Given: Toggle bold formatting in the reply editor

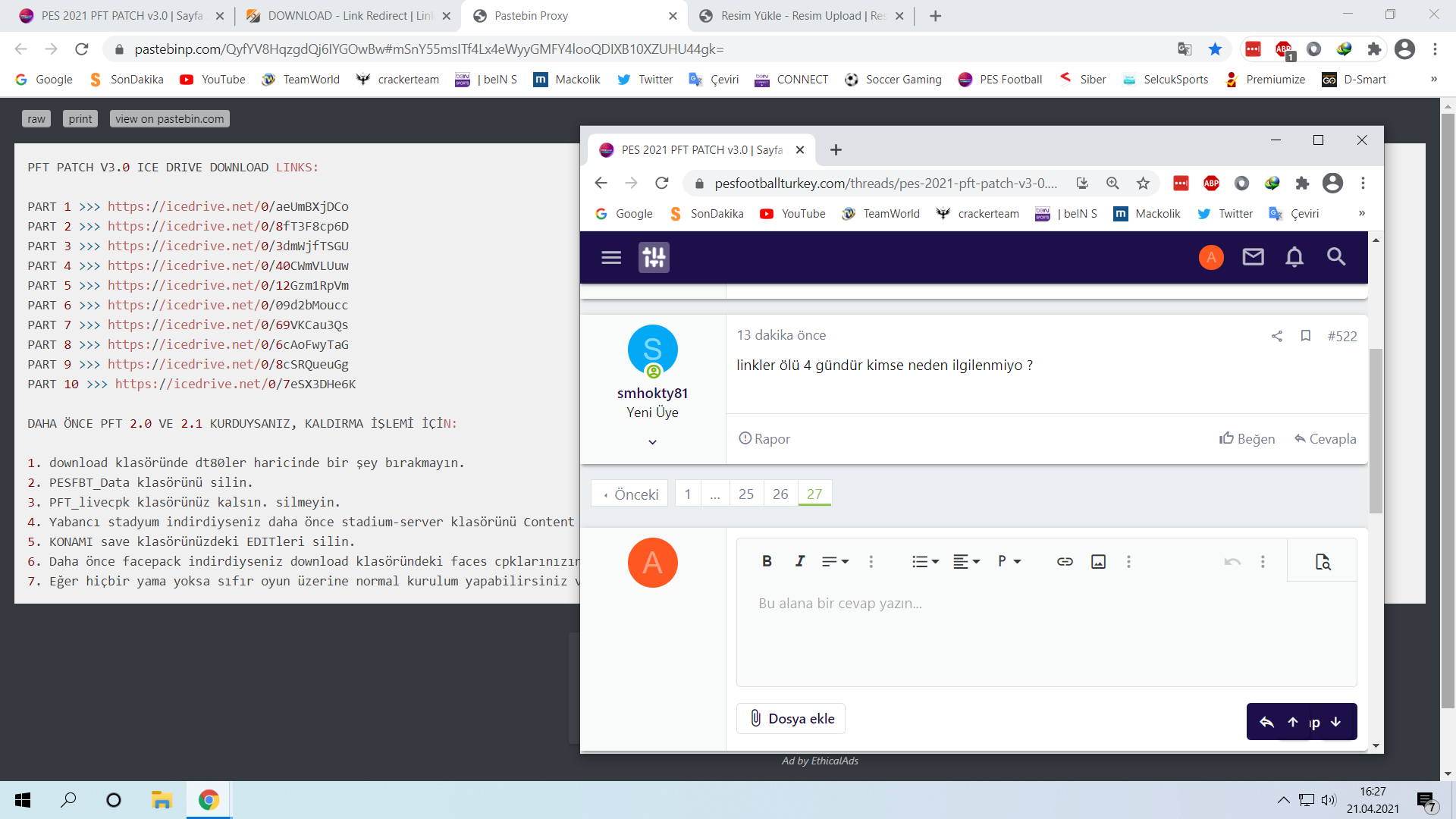Looking at the screenshot, I should pyautogui.click(x=767, y=561).
